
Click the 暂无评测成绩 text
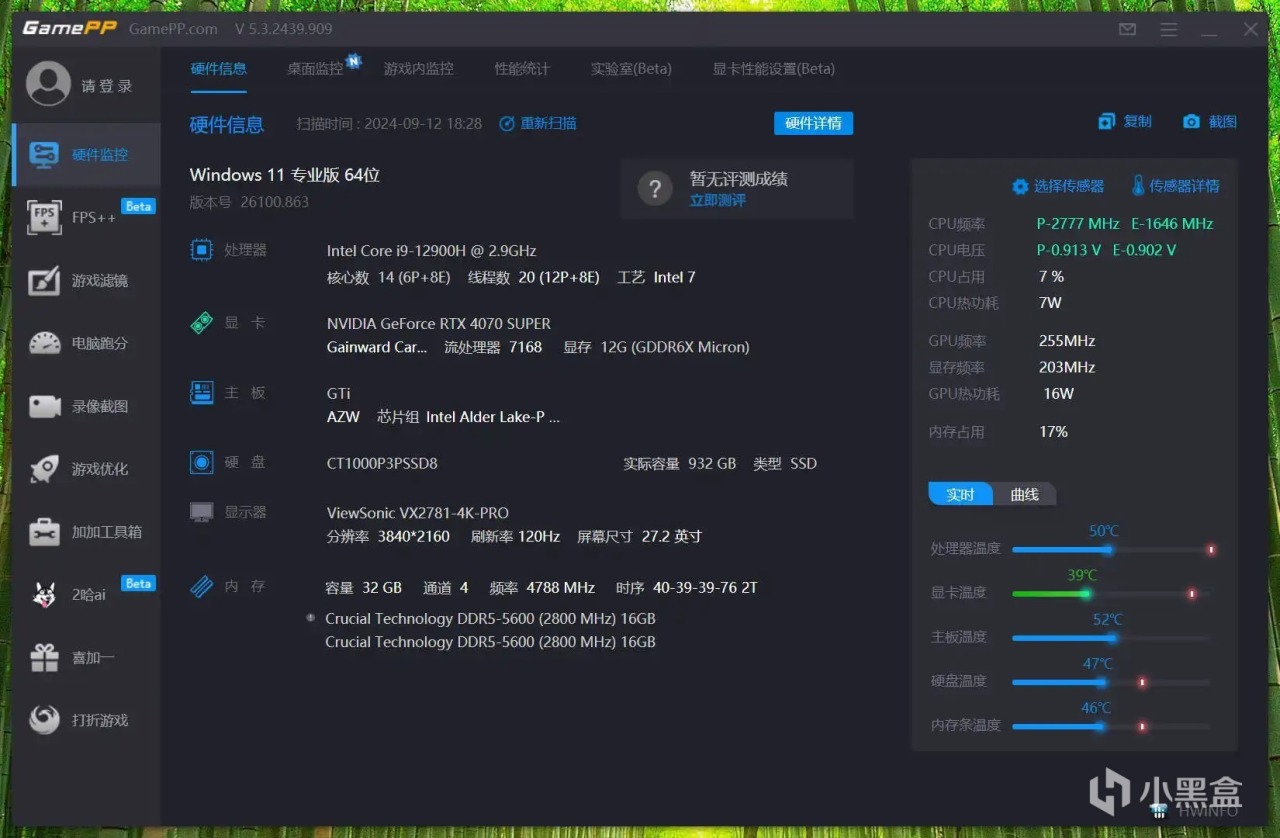tap(739, 179)
